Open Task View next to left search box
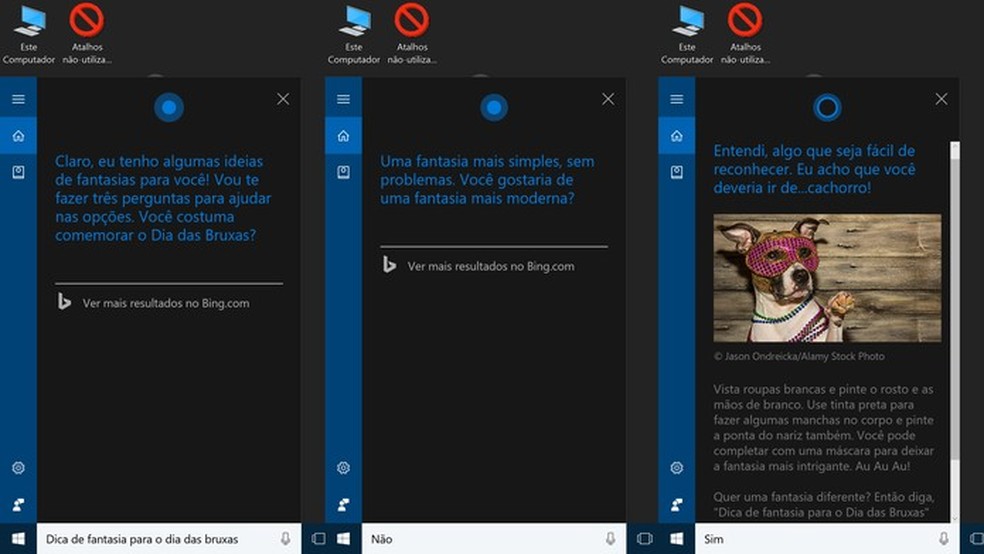 (318, 539)
